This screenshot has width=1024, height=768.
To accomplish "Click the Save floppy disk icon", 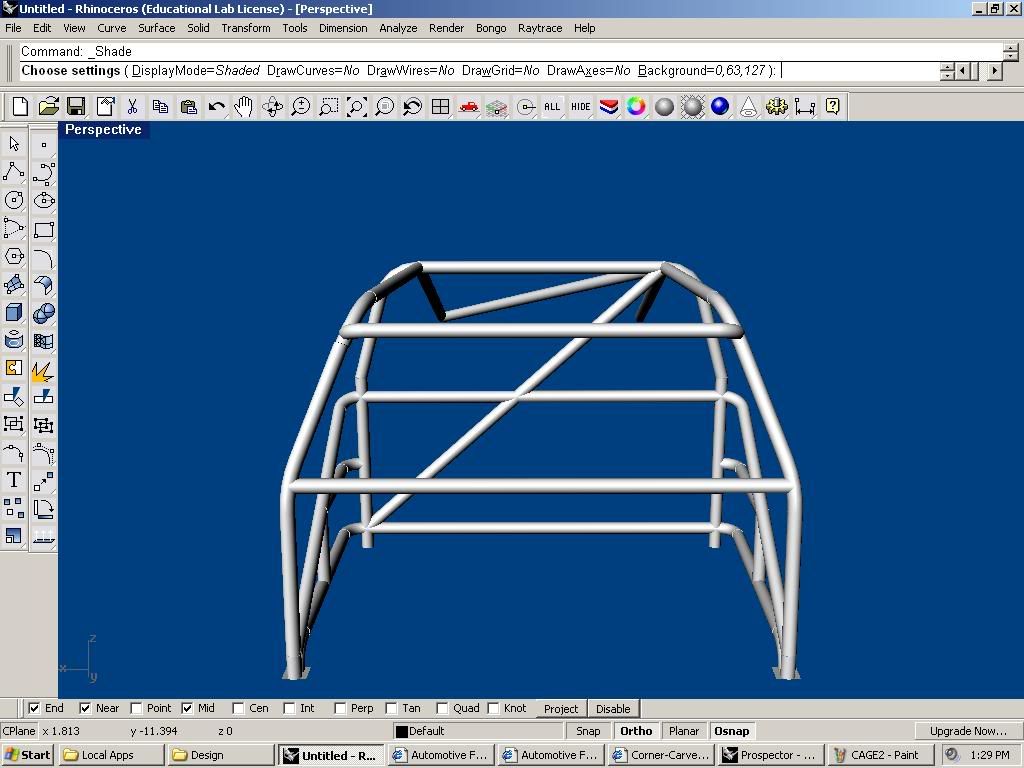I will tap(76, 107).
